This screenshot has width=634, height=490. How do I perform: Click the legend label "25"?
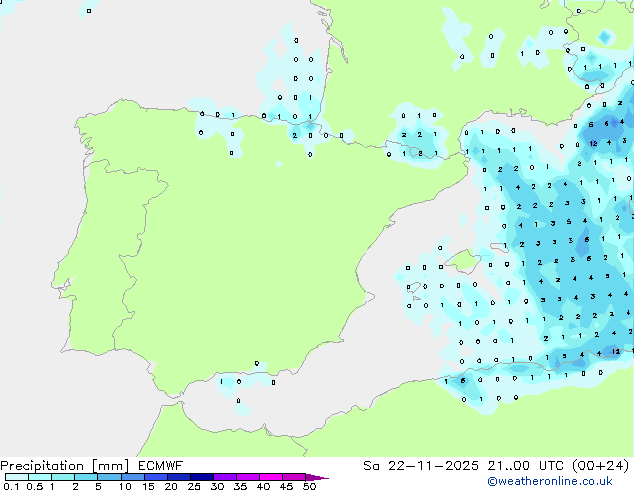point(194,486)
